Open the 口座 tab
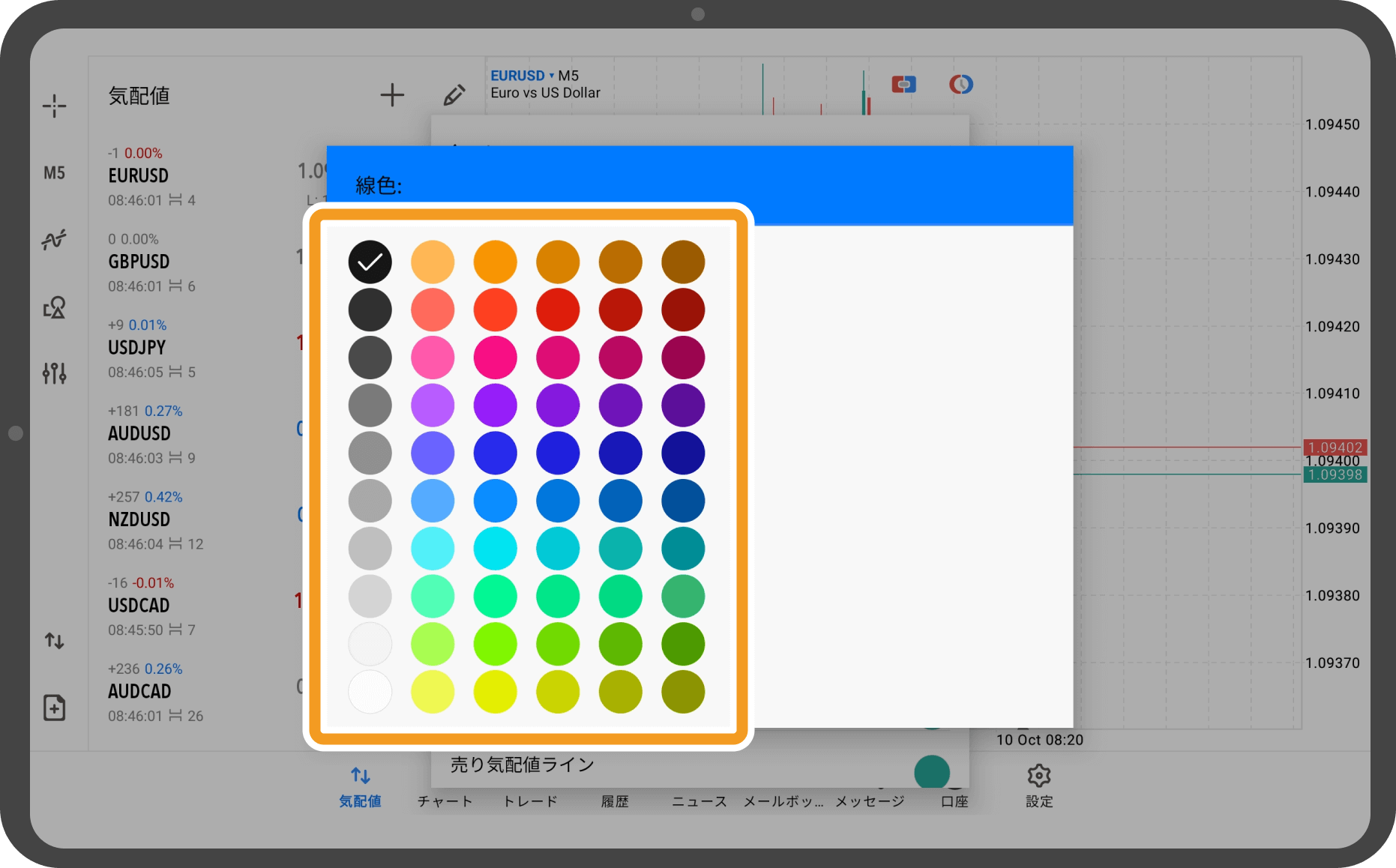The width and height of the screenshot is (1396, 868). [x=954, y=801]
